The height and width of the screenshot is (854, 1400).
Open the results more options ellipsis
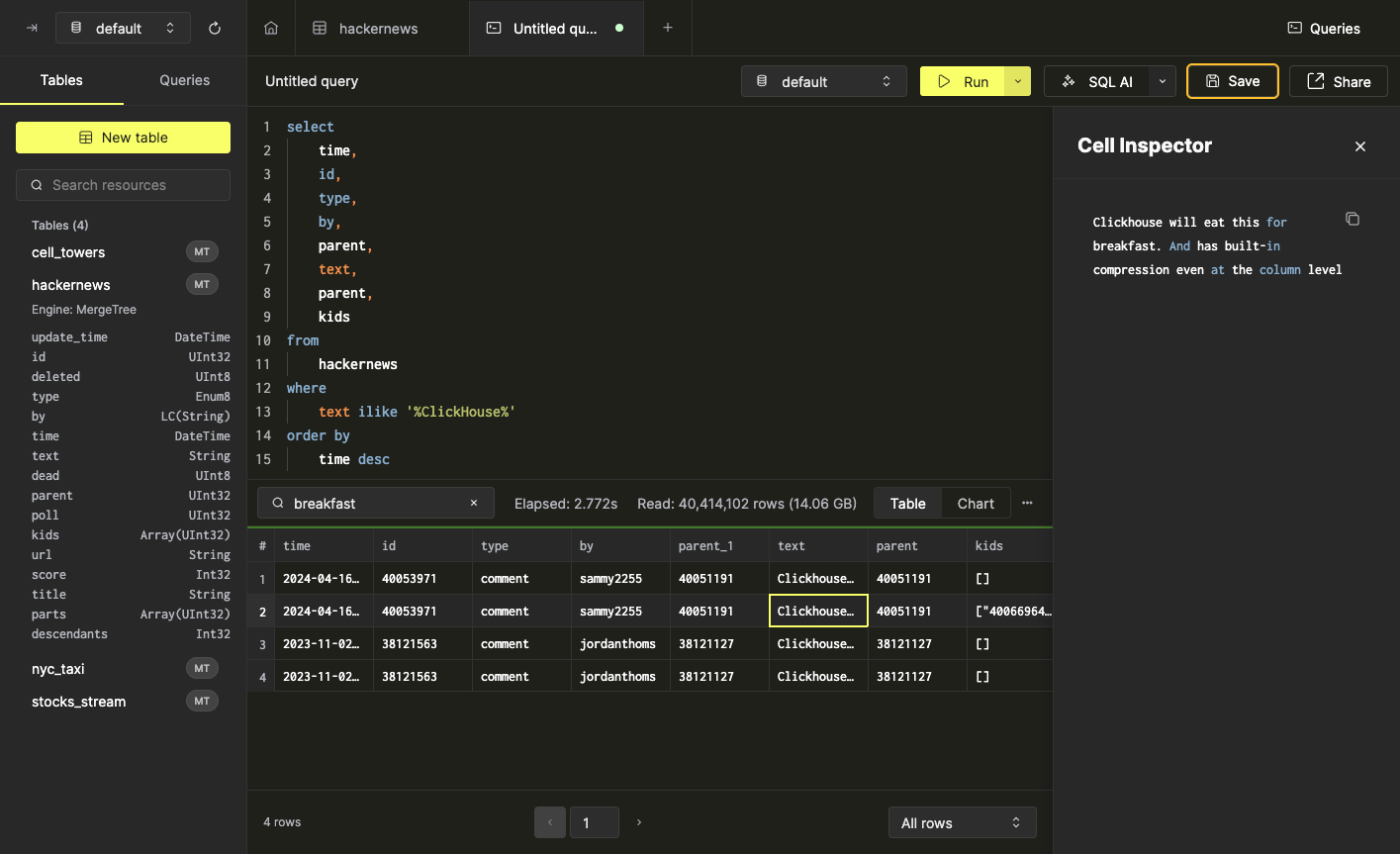tap(1027, 504)
